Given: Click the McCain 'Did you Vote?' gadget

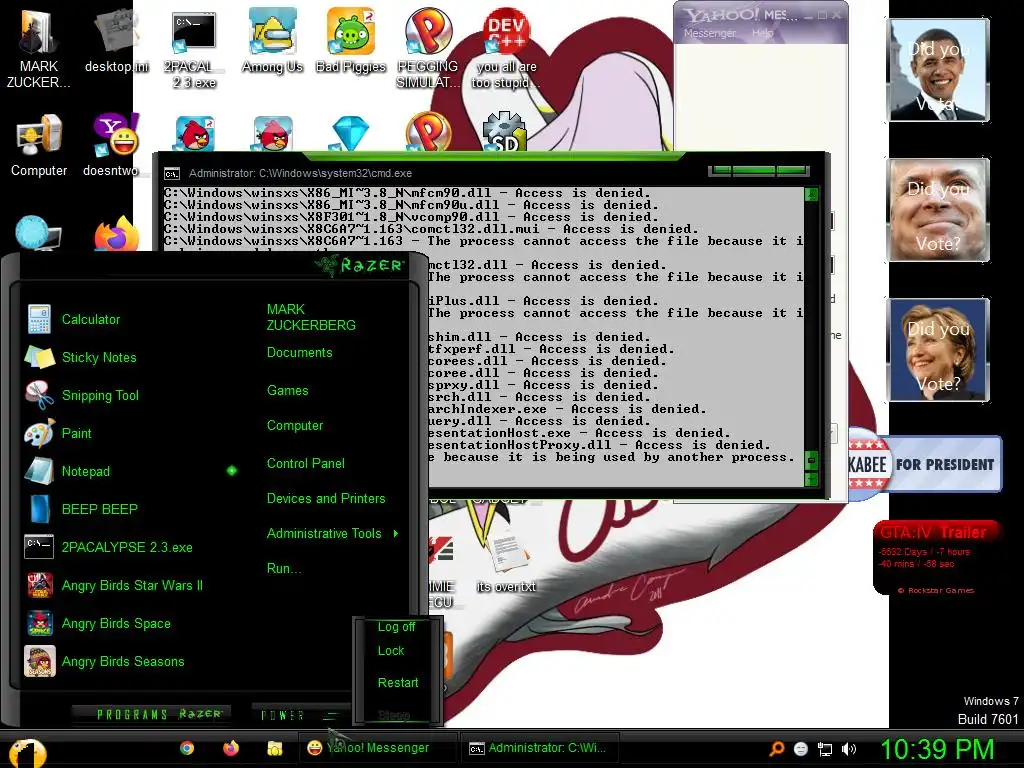Looking at the screenshot, I should [x=938, y=210].
